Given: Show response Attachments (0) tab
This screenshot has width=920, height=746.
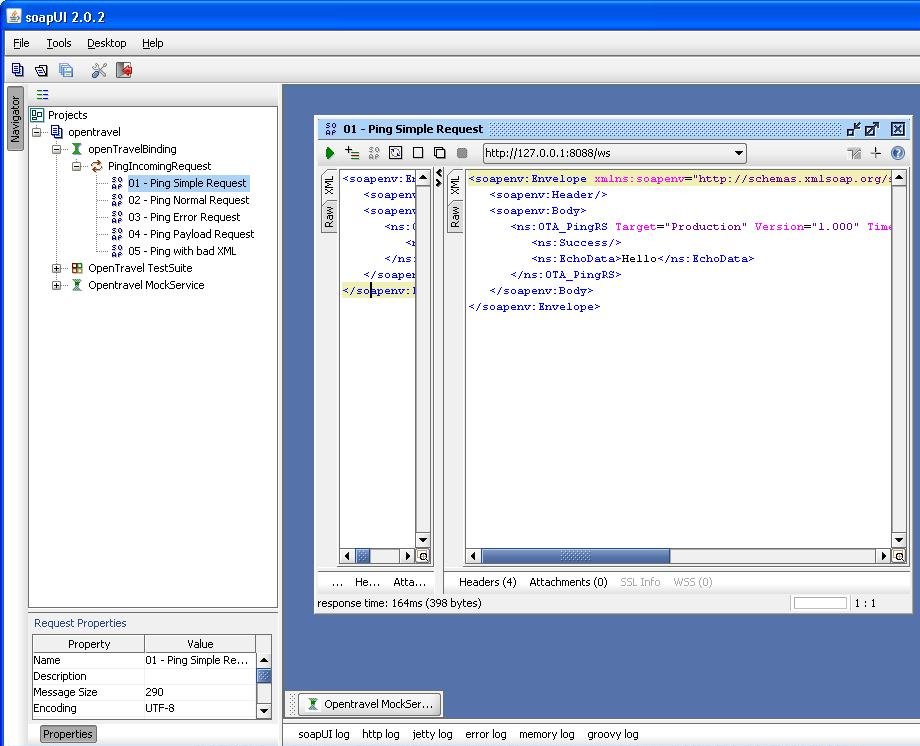Looking at the screenshot, I should (x=568, y=582).
